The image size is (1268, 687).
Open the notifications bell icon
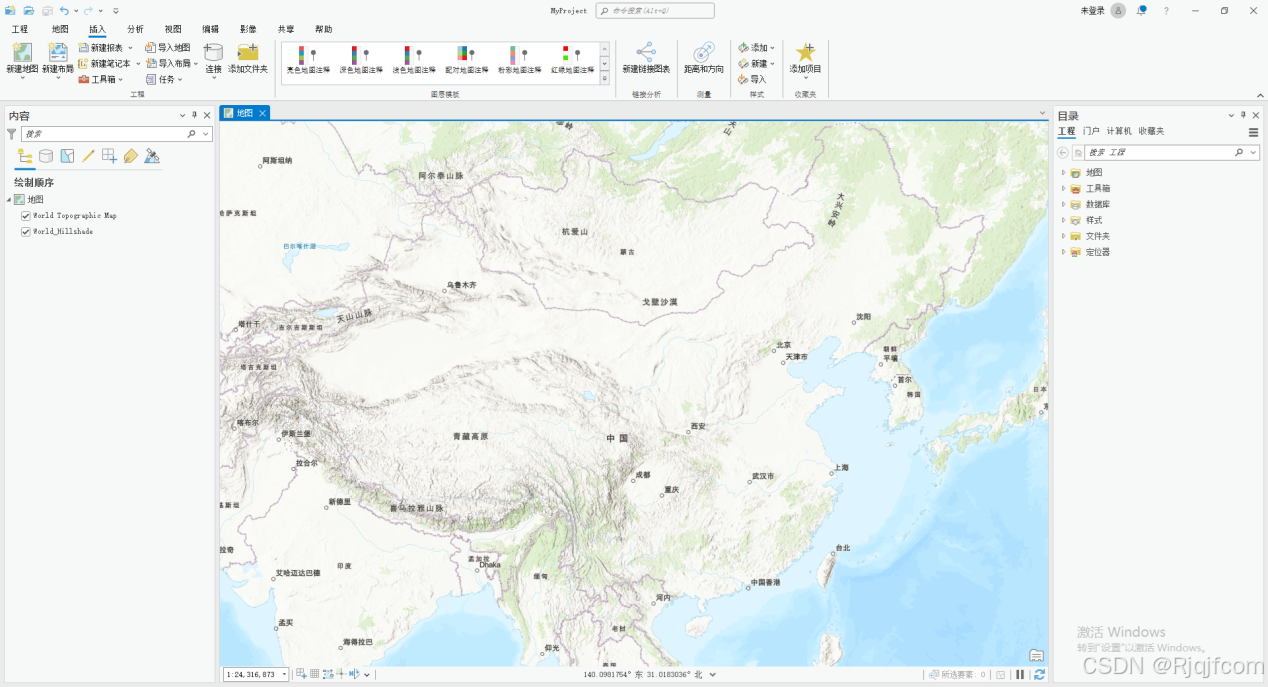point(1141,10)
